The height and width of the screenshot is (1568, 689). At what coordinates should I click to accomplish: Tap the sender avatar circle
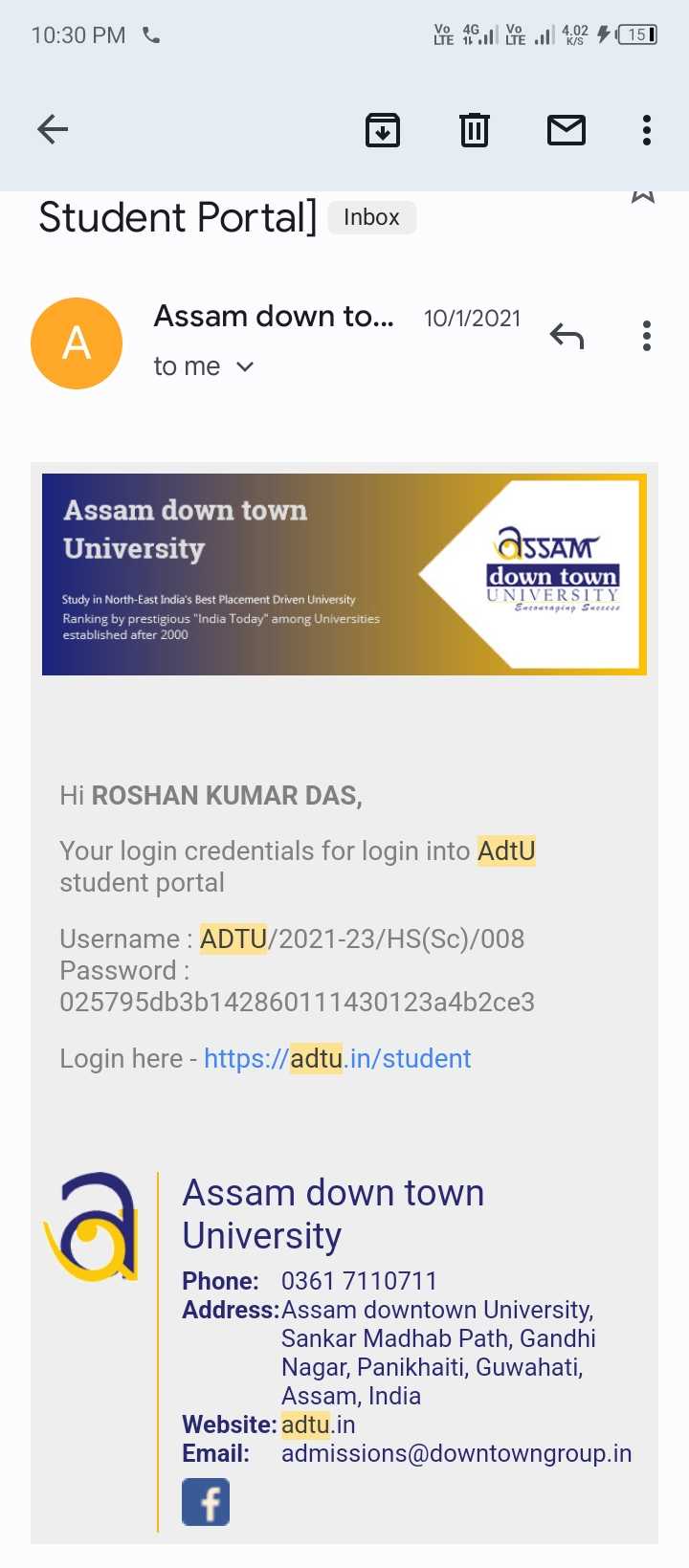[77, 342]
